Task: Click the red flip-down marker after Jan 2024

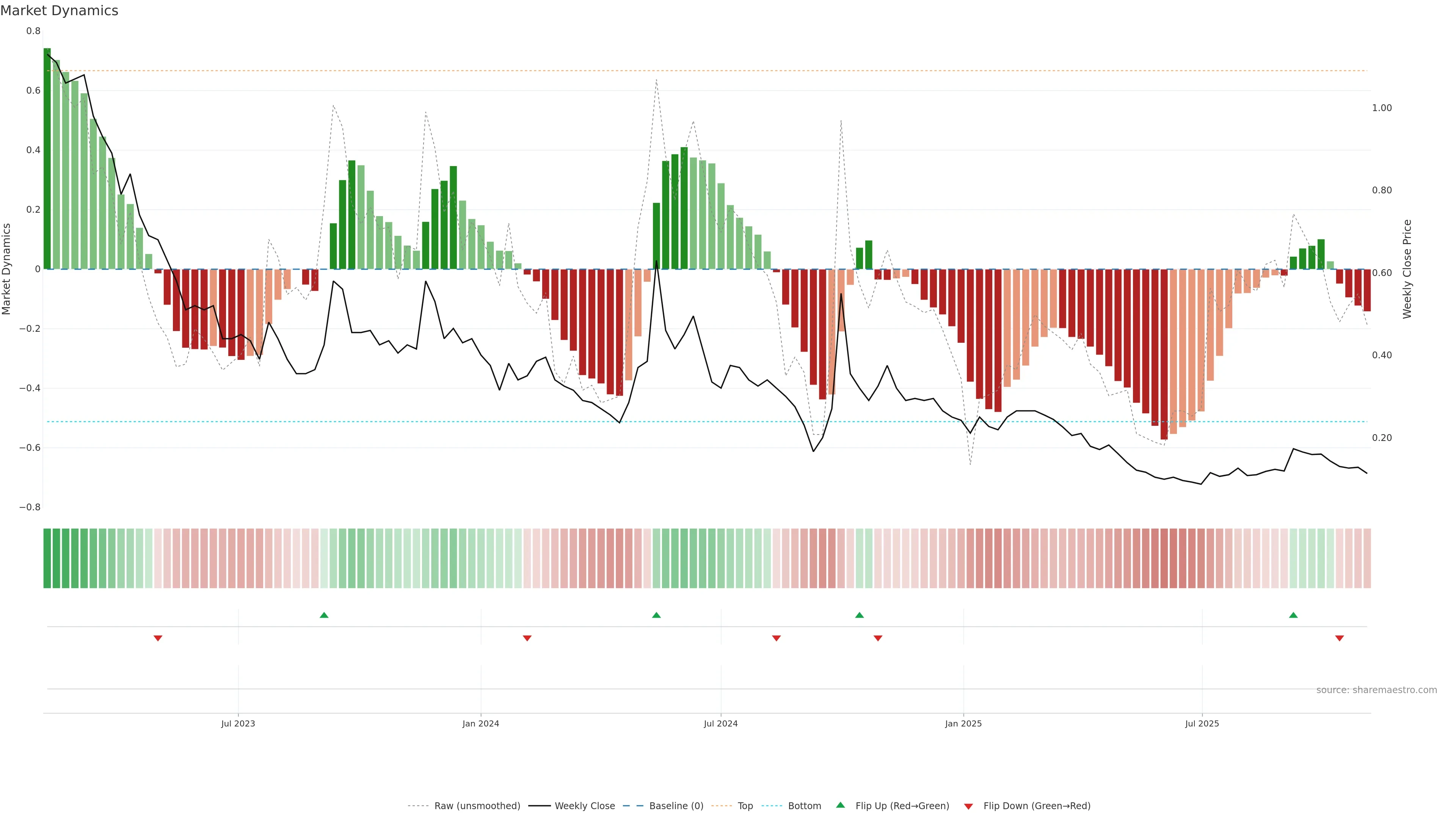Action: pos(527,638)
